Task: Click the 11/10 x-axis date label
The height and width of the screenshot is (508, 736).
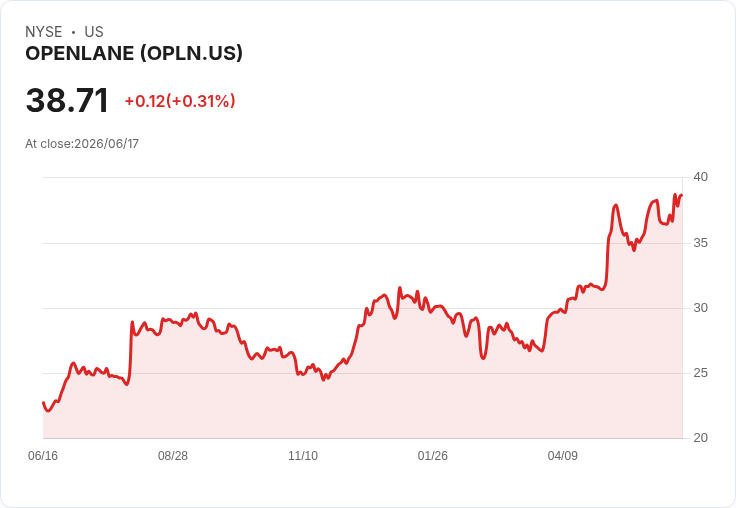Action: point(303,455)
